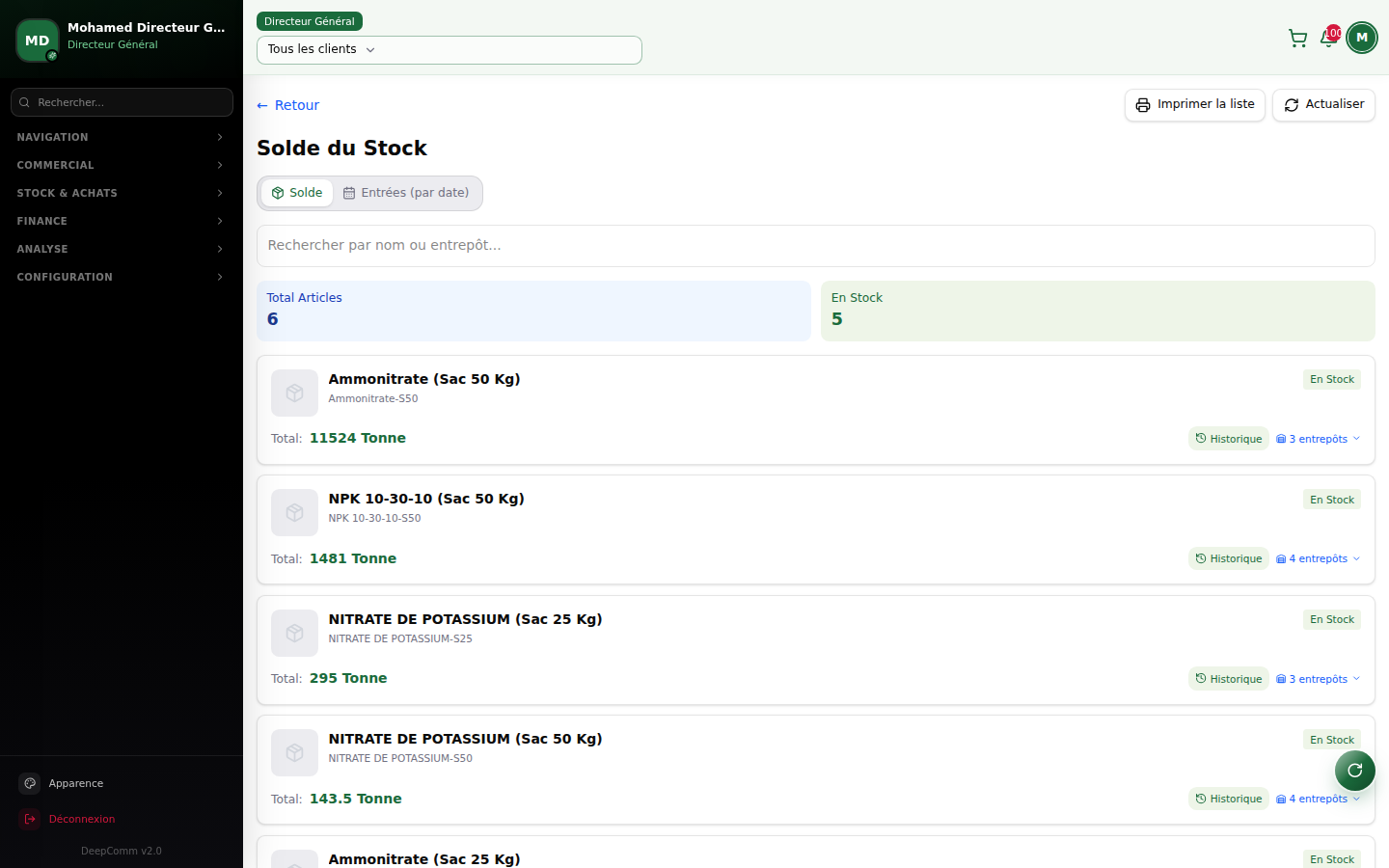Expand 3 entrepôts for Ammonitrate (Sac 50 Kg)

[1318, 439]
